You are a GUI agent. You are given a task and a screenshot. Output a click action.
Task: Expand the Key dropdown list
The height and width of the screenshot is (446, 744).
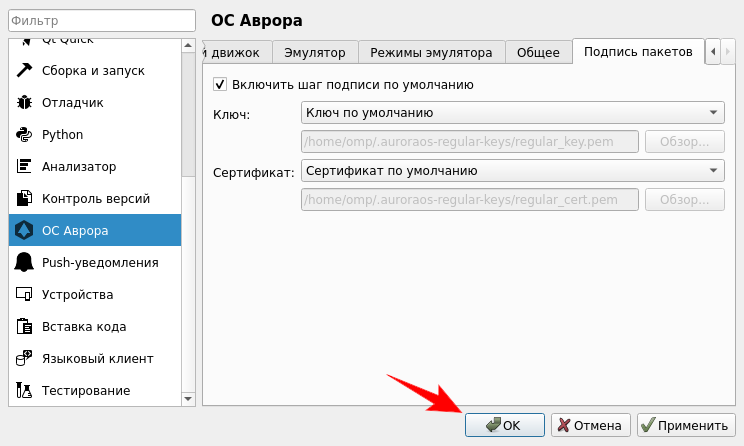tap(512, 113)
